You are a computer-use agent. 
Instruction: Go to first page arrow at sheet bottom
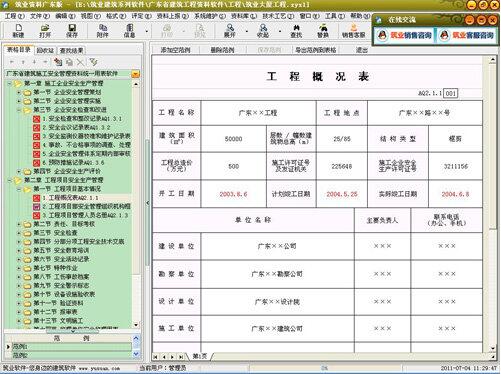155,357
